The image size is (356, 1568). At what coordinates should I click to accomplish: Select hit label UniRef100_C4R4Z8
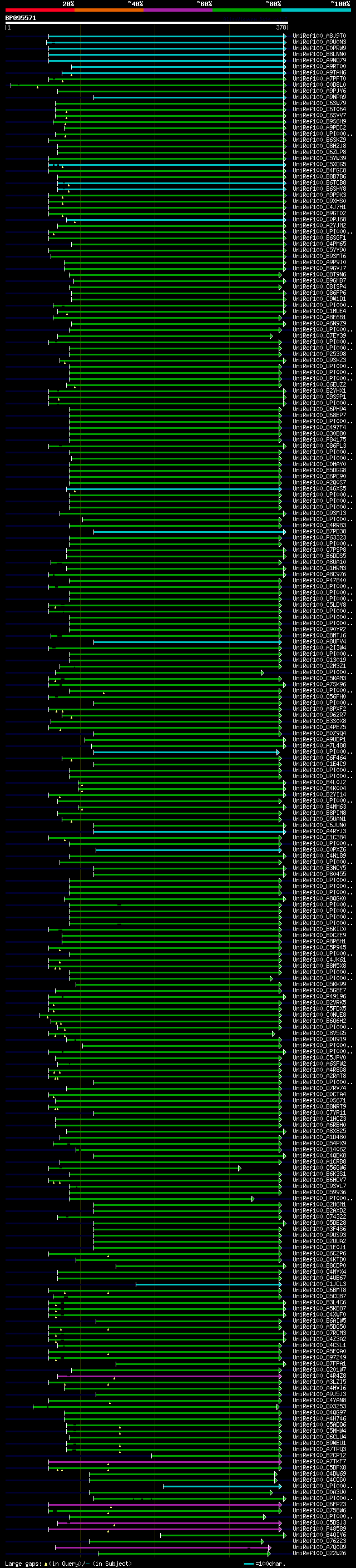319,1375
